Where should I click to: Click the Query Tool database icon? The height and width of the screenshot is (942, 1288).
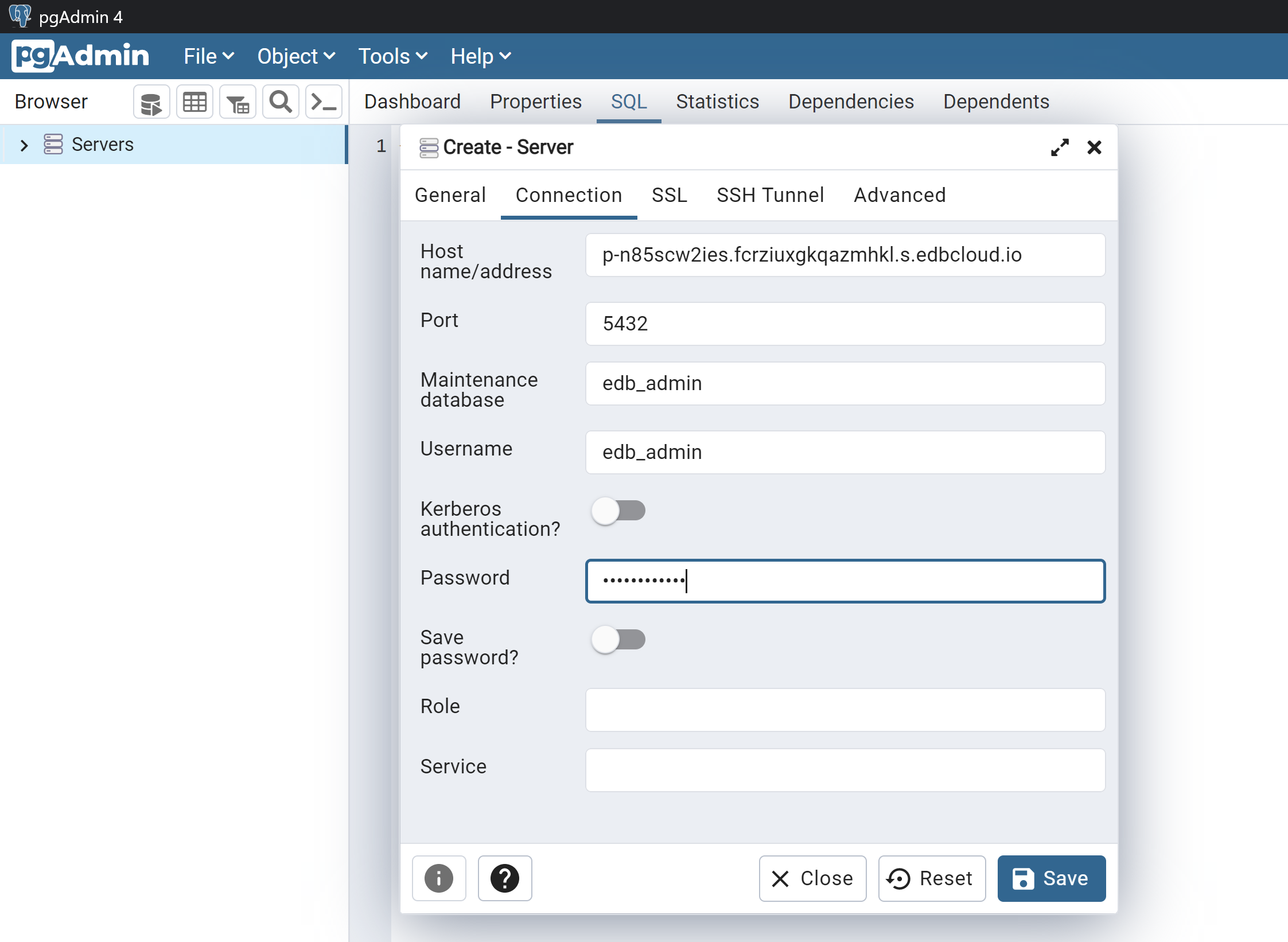(x=151, y=102)
